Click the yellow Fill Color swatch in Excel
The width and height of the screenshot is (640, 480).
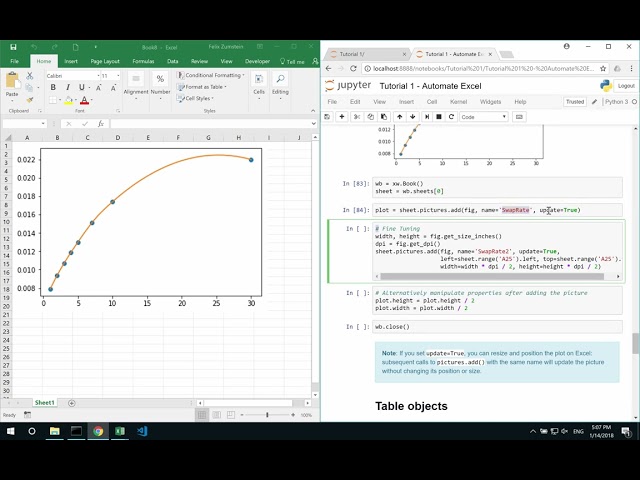click(69, 100)
